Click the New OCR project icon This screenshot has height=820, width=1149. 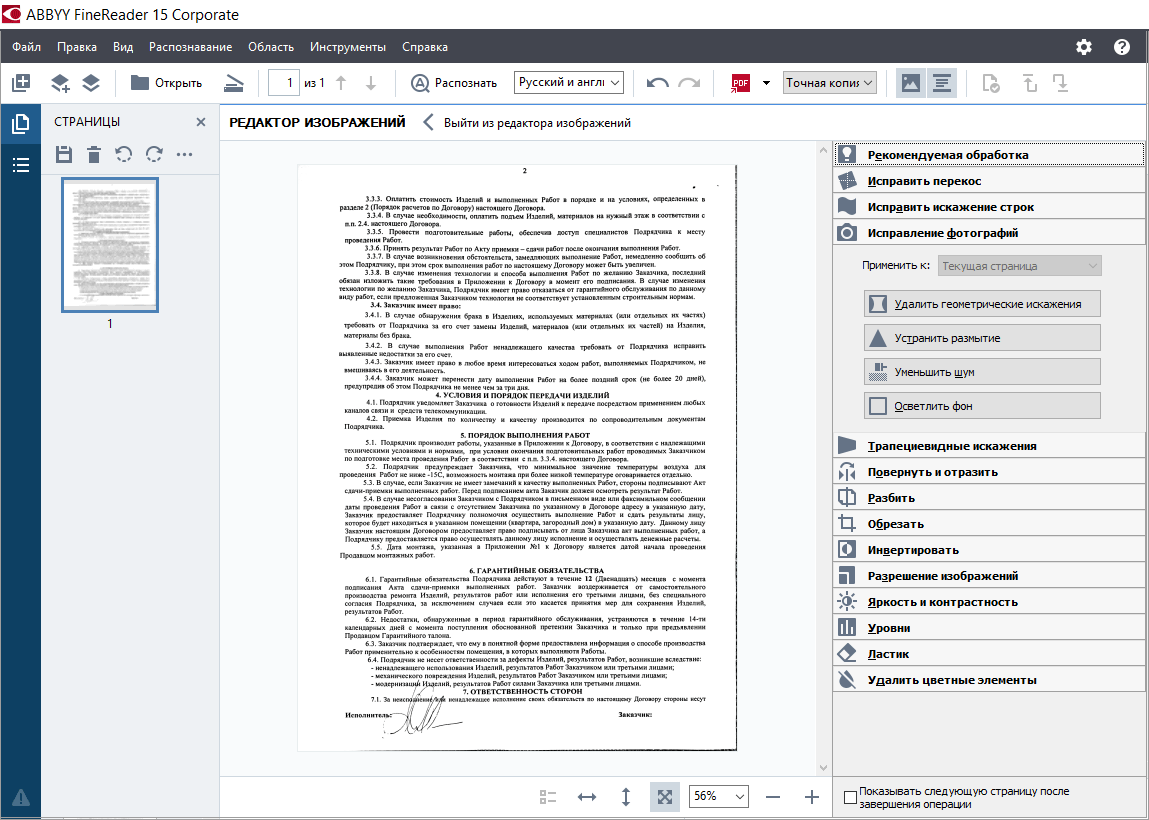click(21, 83)
